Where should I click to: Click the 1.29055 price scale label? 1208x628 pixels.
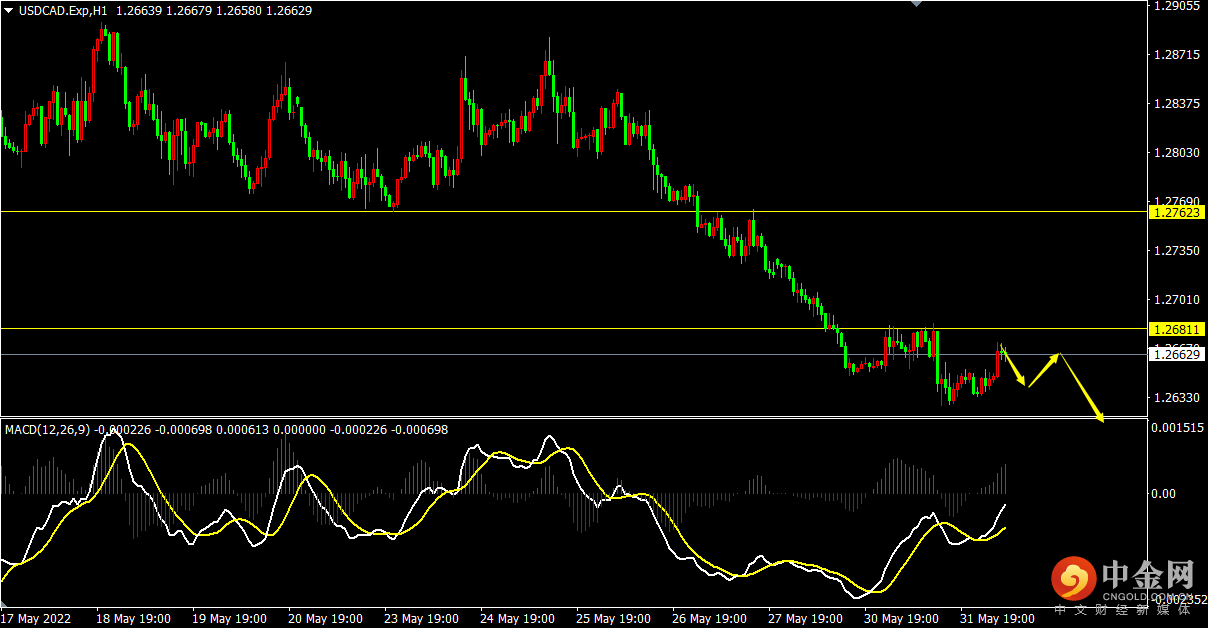point(1176,6)
